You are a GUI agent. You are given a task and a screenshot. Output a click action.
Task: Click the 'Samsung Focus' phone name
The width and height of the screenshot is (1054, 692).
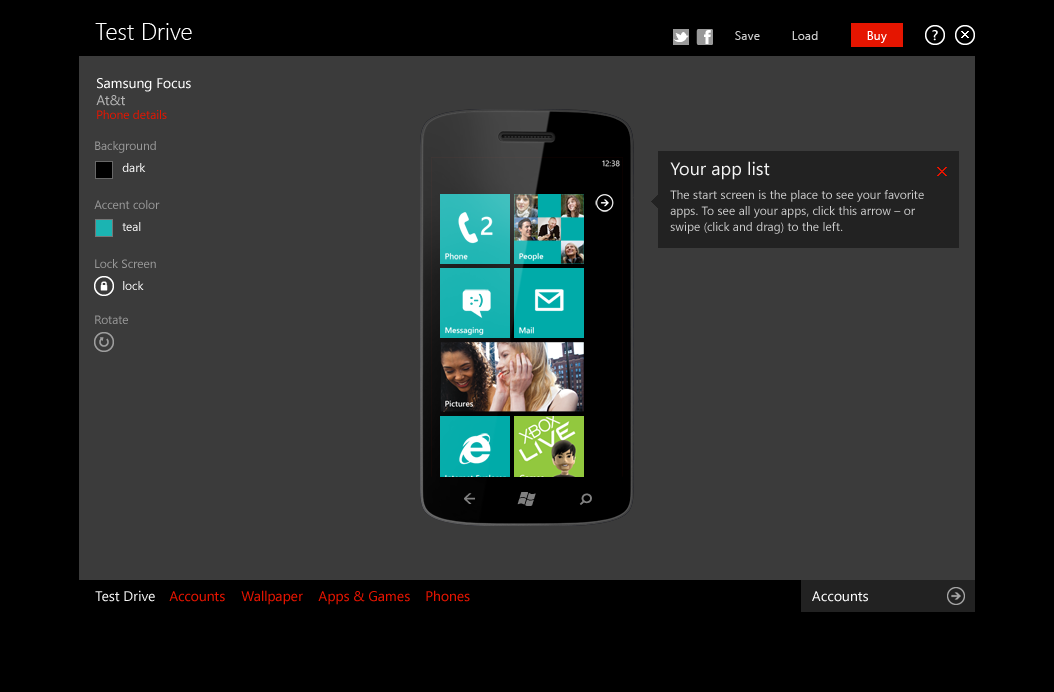143,83
